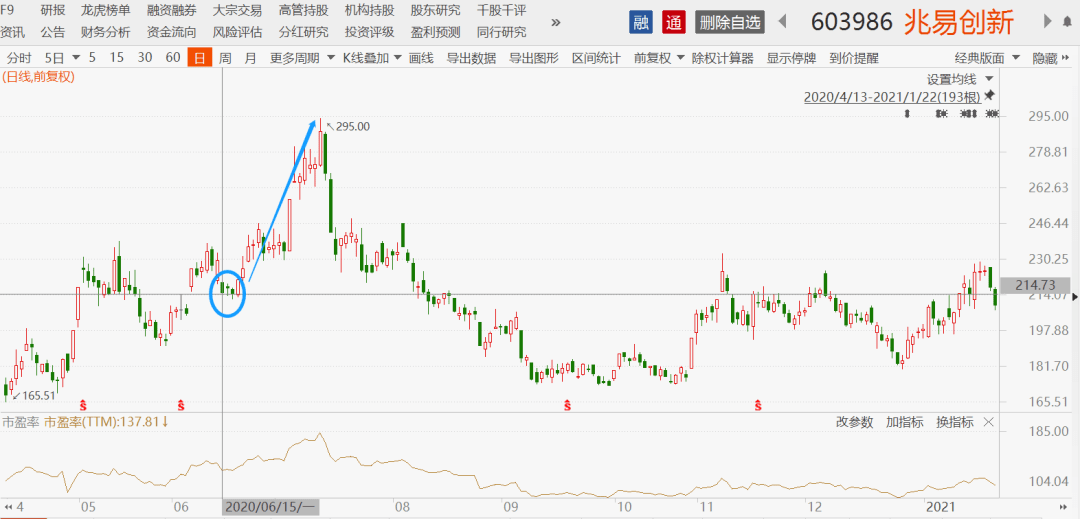Click the pin icon beside the date range

coord(989,96)
